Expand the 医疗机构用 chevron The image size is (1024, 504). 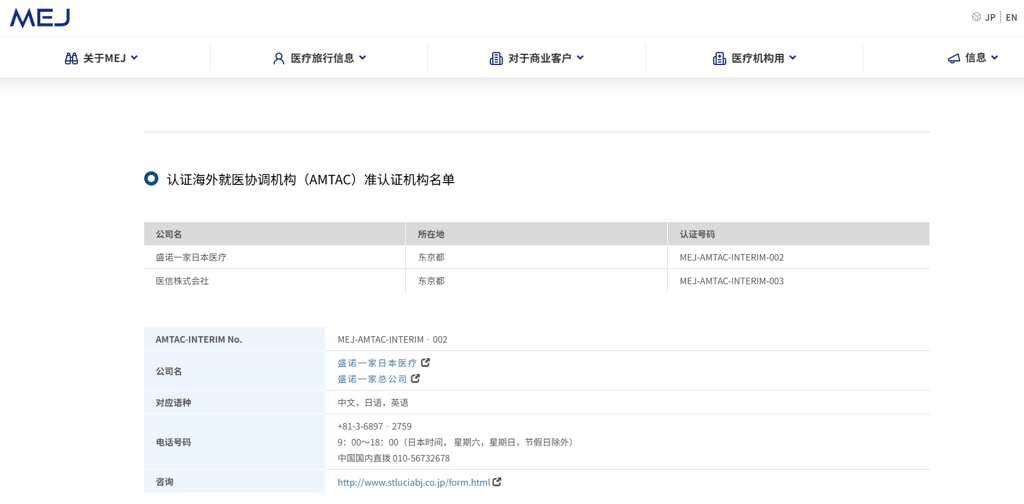tap(793, 57)
